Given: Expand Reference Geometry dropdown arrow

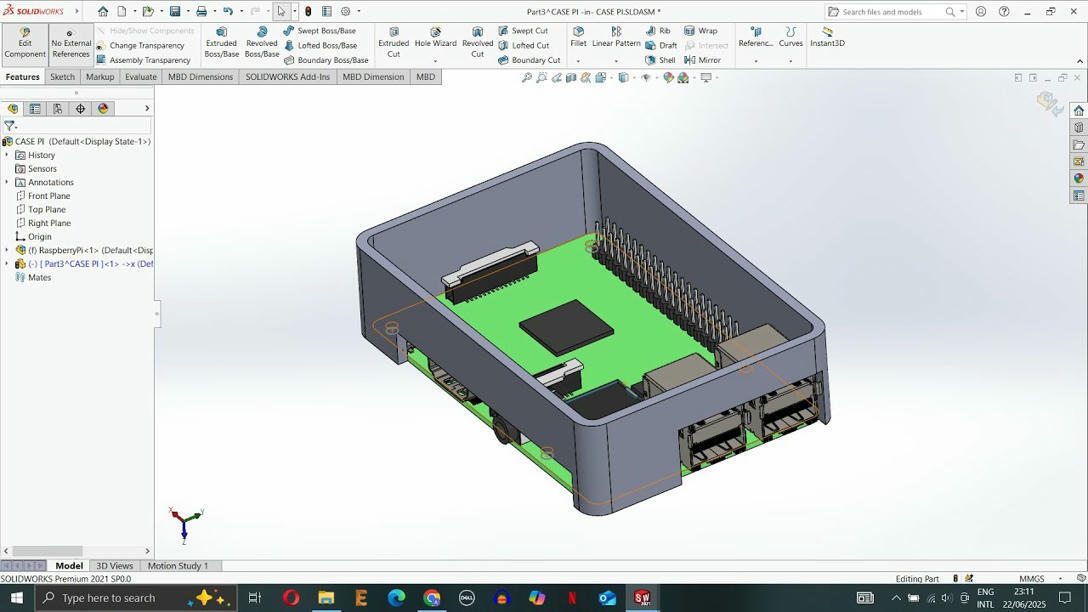Looking at the screenshot, I should [x=756, y=61].
